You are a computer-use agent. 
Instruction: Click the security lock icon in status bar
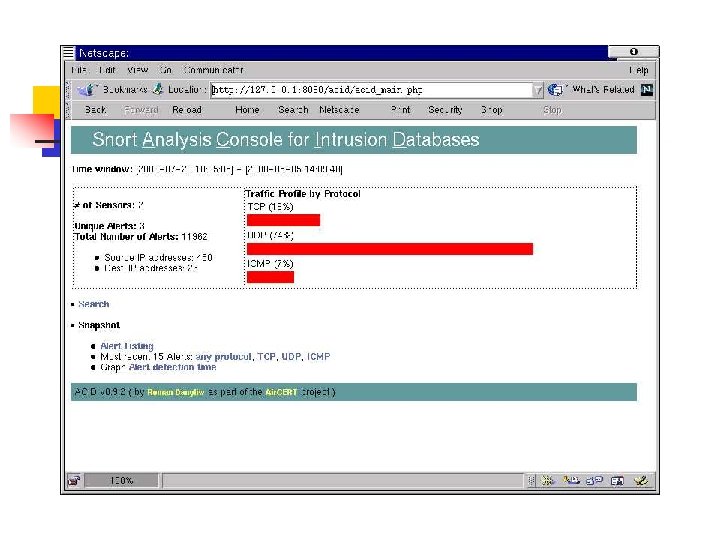74,481
